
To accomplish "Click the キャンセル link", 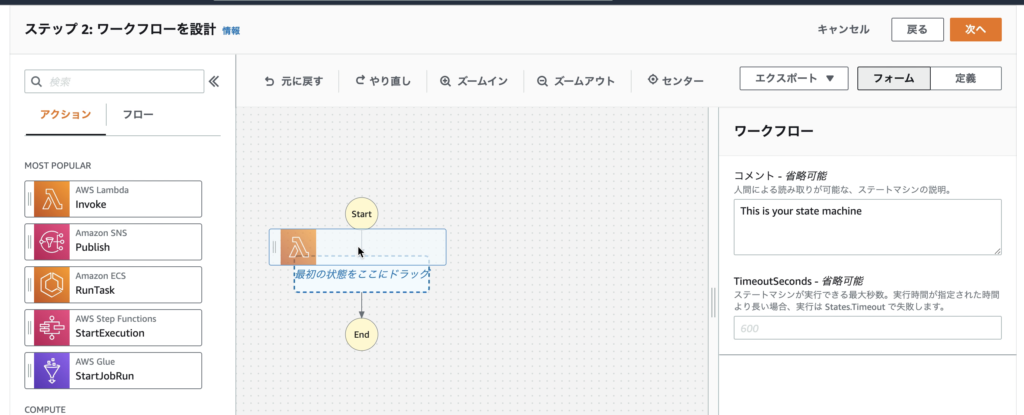I will (843, 29).
